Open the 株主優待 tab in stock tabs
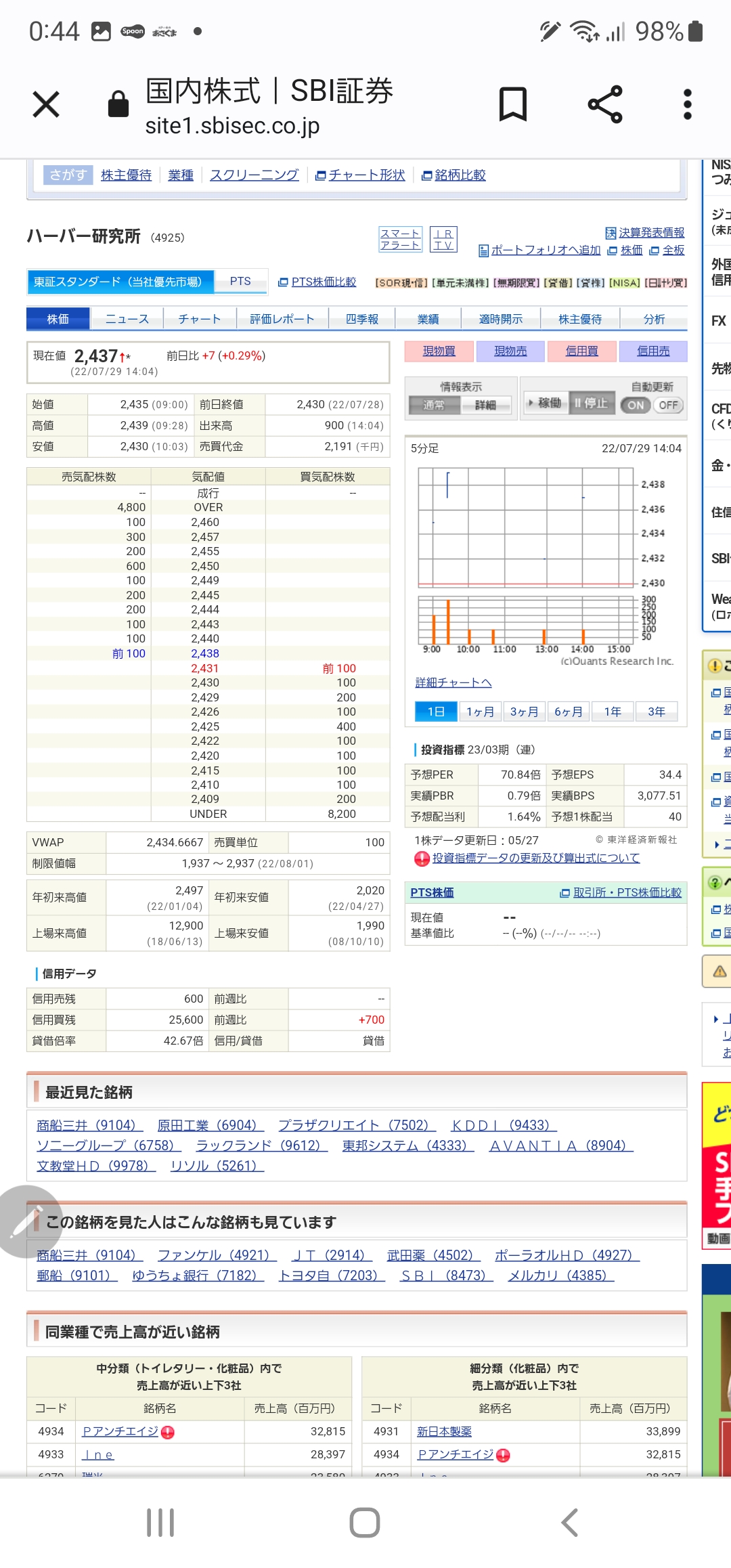This screenshot has height=1568, width=731. (x=580, y=319)
